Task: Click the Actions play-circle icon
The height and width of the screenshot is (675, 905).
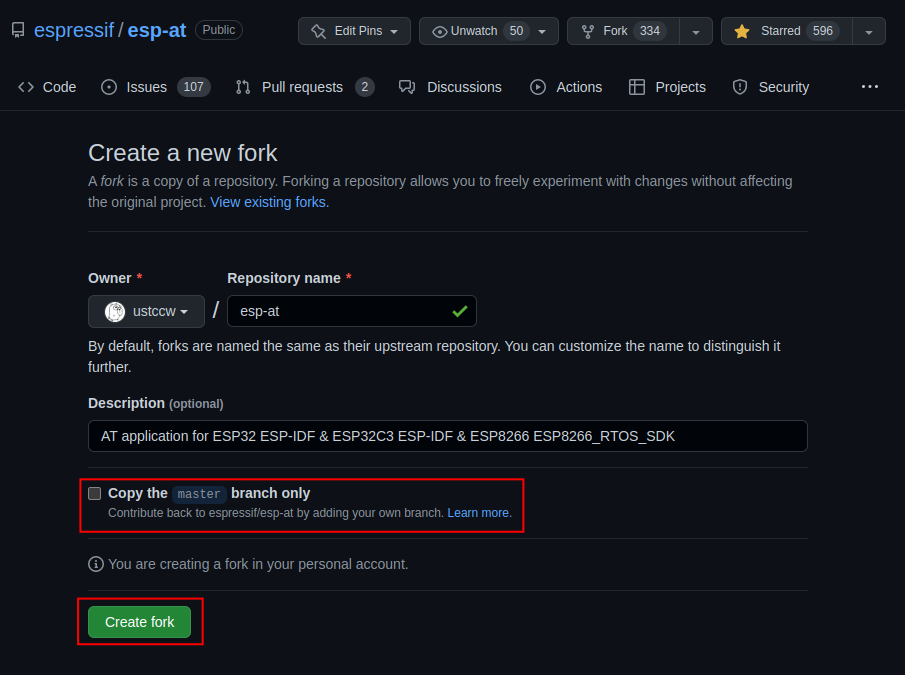Action: (536, 87)
